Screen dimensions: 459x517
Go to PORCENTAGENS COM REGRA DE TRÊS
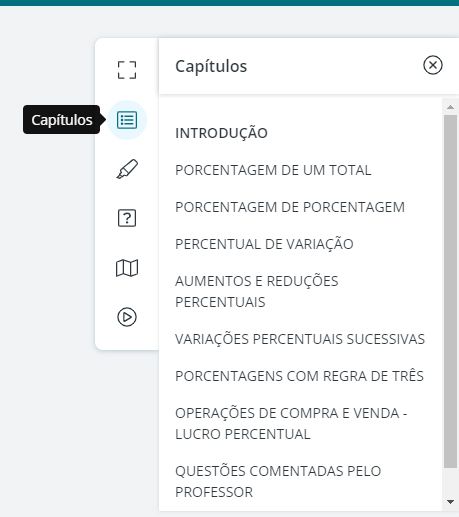[299, 376]
